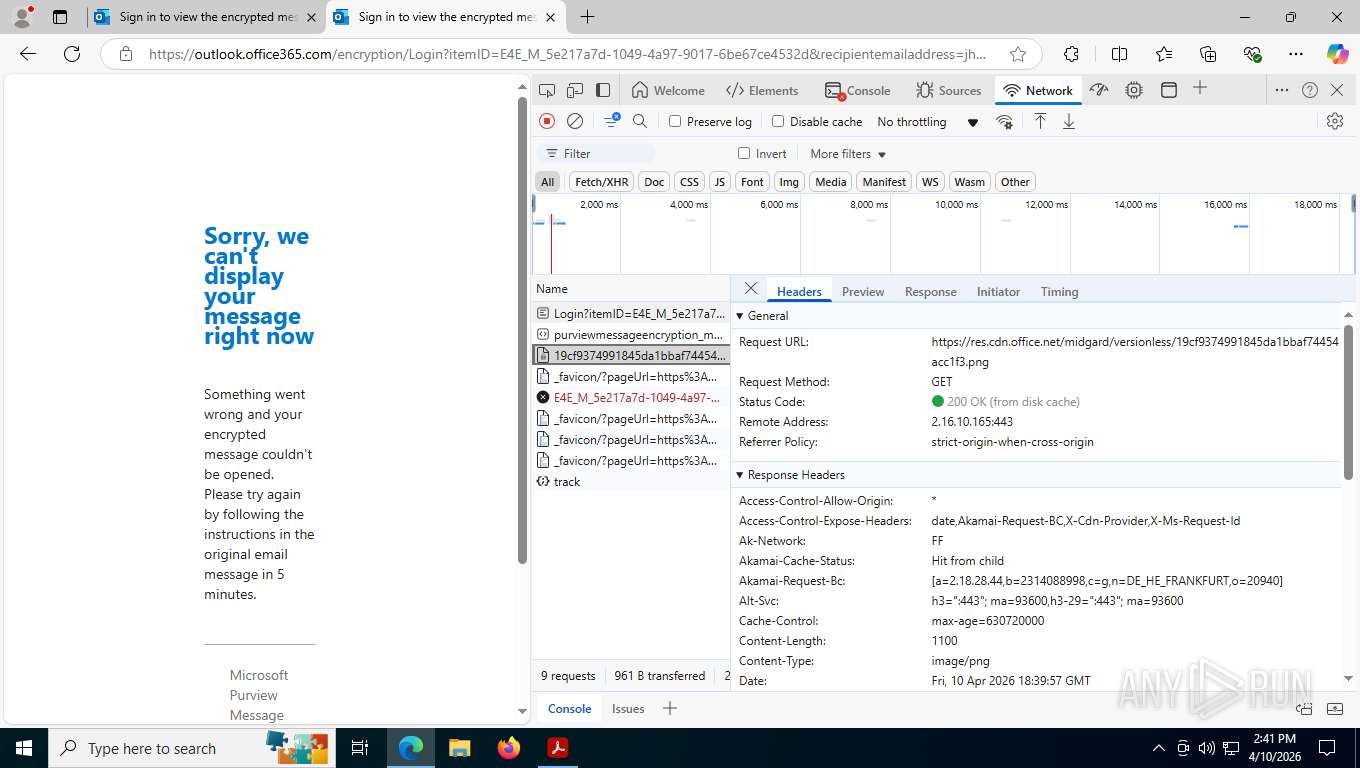Select Img filter type
The height and width of the screenshot is (768, 1360).
(789, 182)
